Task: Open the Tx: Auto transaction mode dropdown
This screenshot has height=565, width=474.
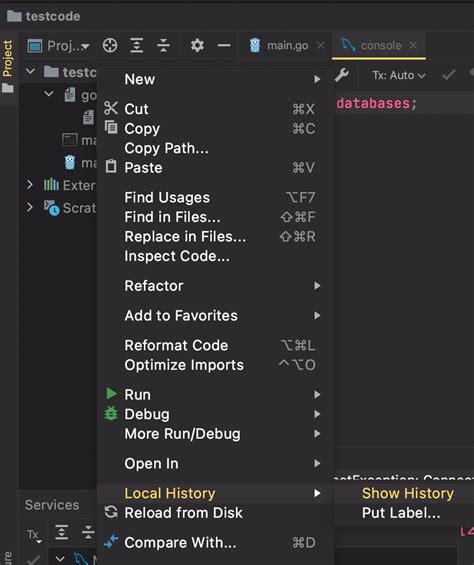Action: pyautogui.click(x=399, y=75)
